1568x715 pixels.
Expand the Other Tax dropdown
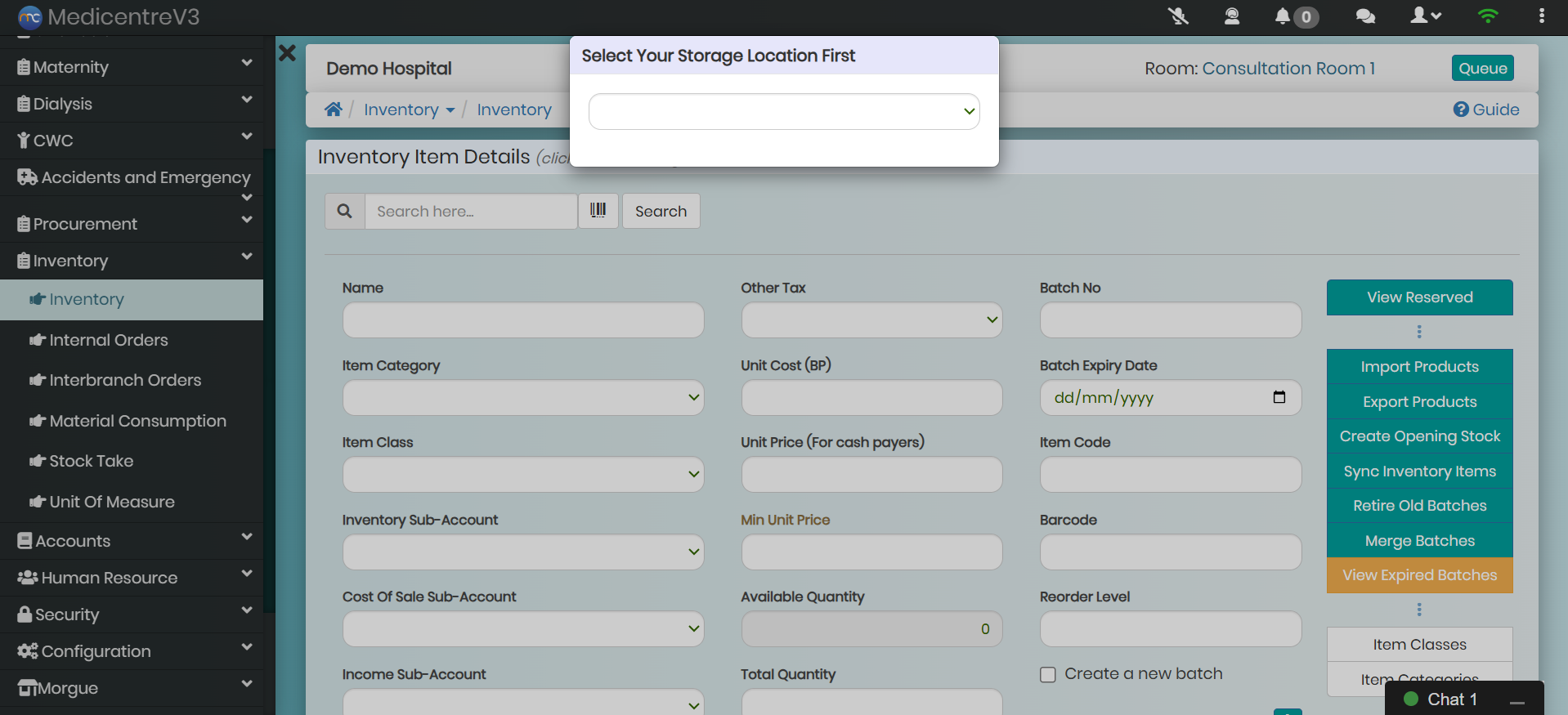(871, 320)
